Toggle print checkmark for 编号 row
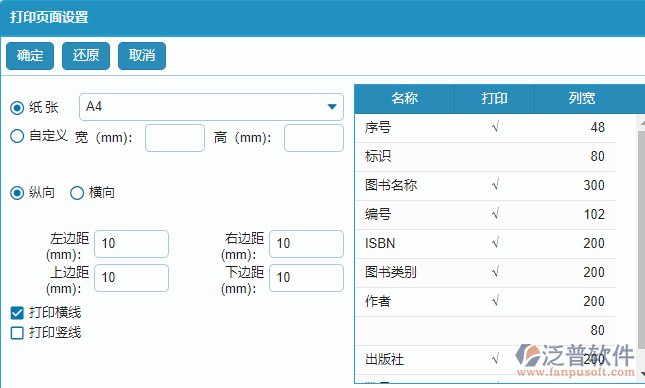Image resolution: width=645 pixels, height=388 pixels. point(495,215)
